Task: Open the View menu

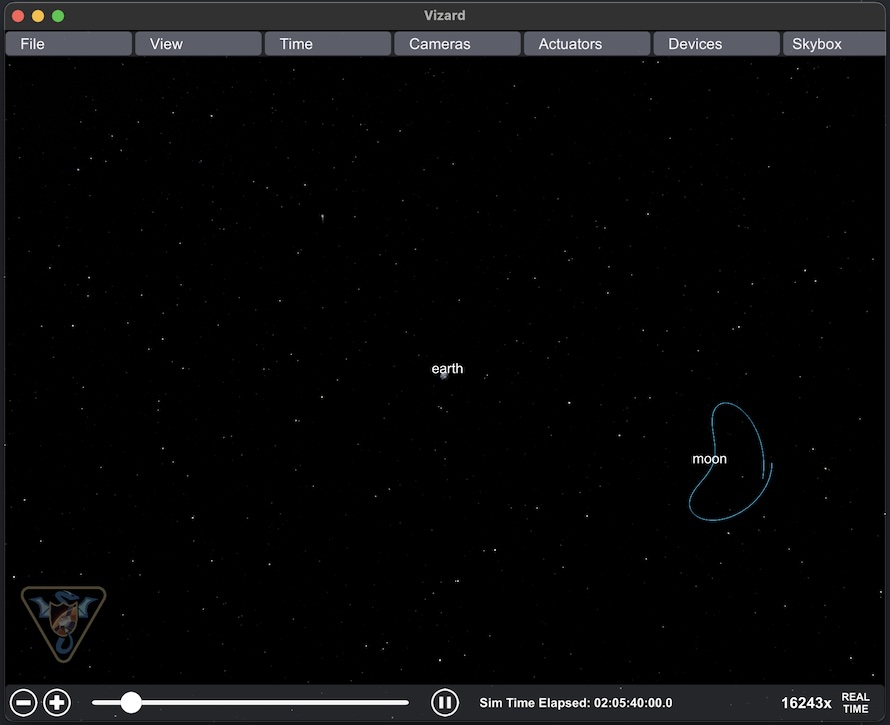Action: point(198,44)
